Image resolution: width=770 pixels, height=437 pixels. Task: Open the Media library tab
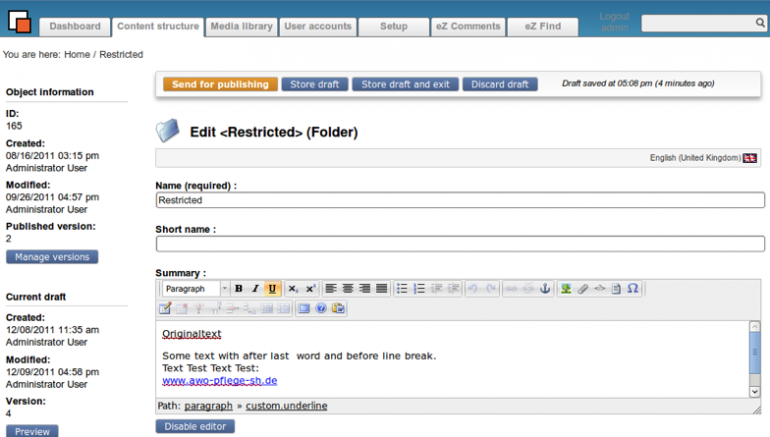click(x=242, y=27)
